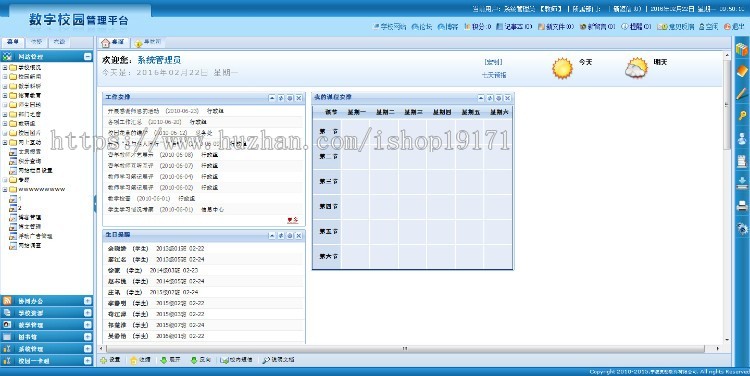Click the second green arrow button in bottom toolbar
The width and height of the screenshot is (750, 376).
coord(201,360)
